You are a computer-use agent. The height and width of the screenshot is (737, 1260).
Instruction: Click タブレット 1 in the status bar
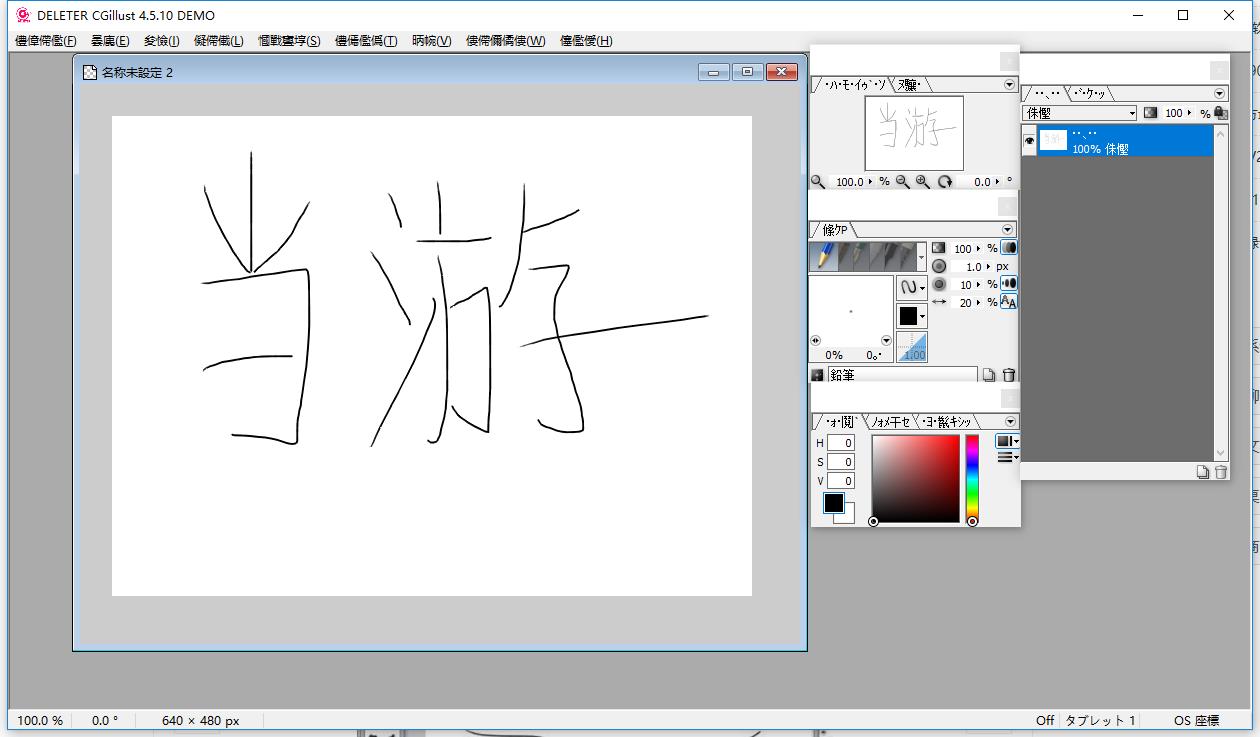[1102, 719]
